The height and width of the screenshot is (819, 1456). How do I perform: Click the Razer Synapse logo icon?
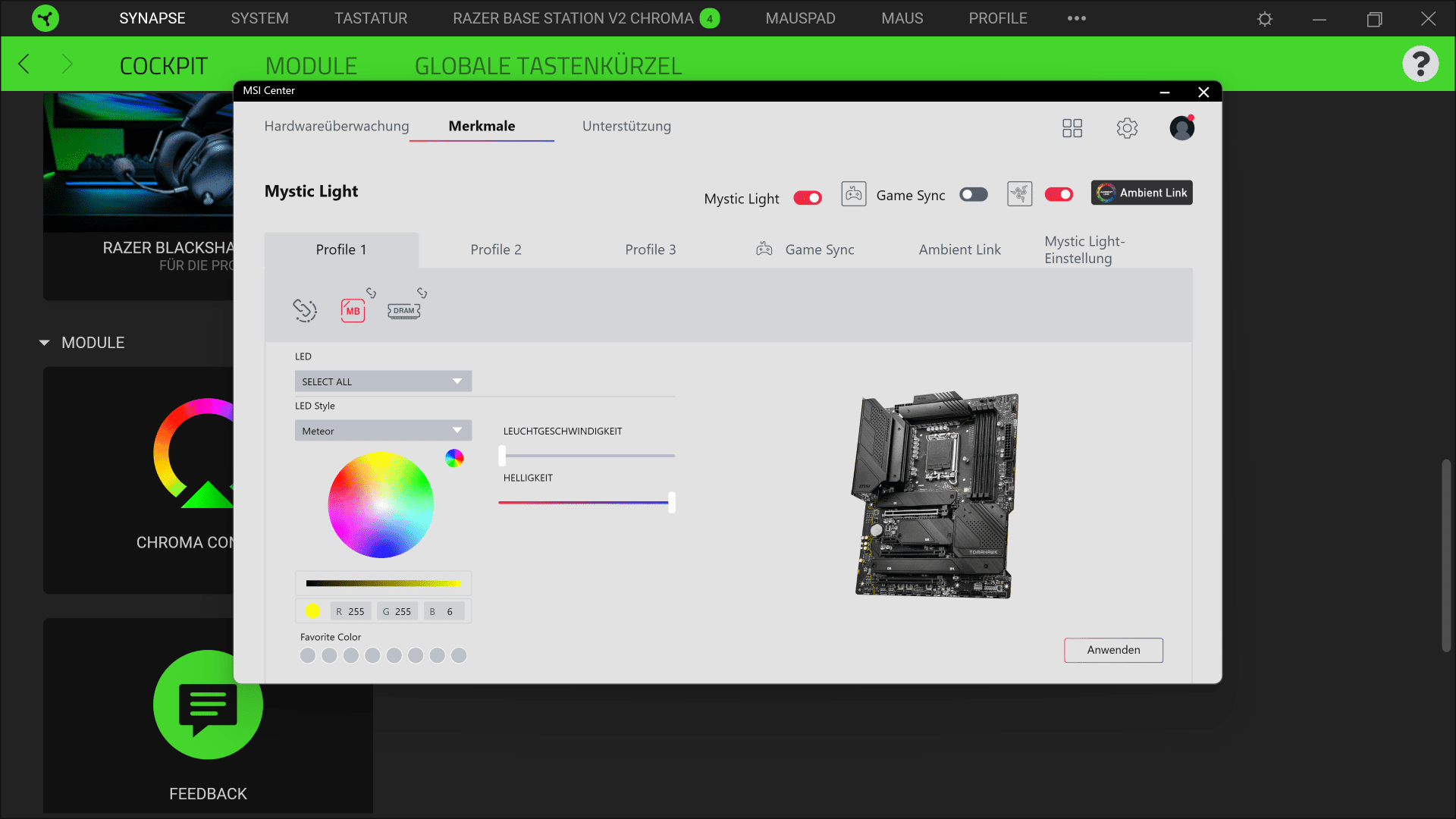[x=45, y=18]
